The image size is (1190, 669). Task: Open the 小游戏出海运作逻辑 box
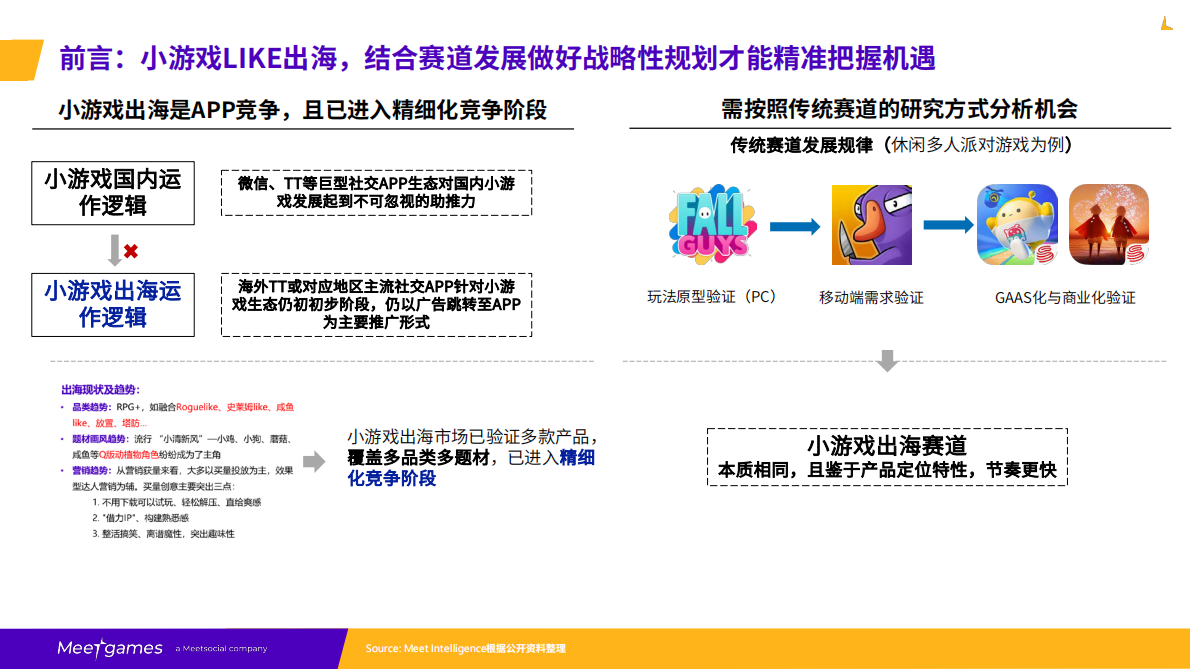coord(112,304)
